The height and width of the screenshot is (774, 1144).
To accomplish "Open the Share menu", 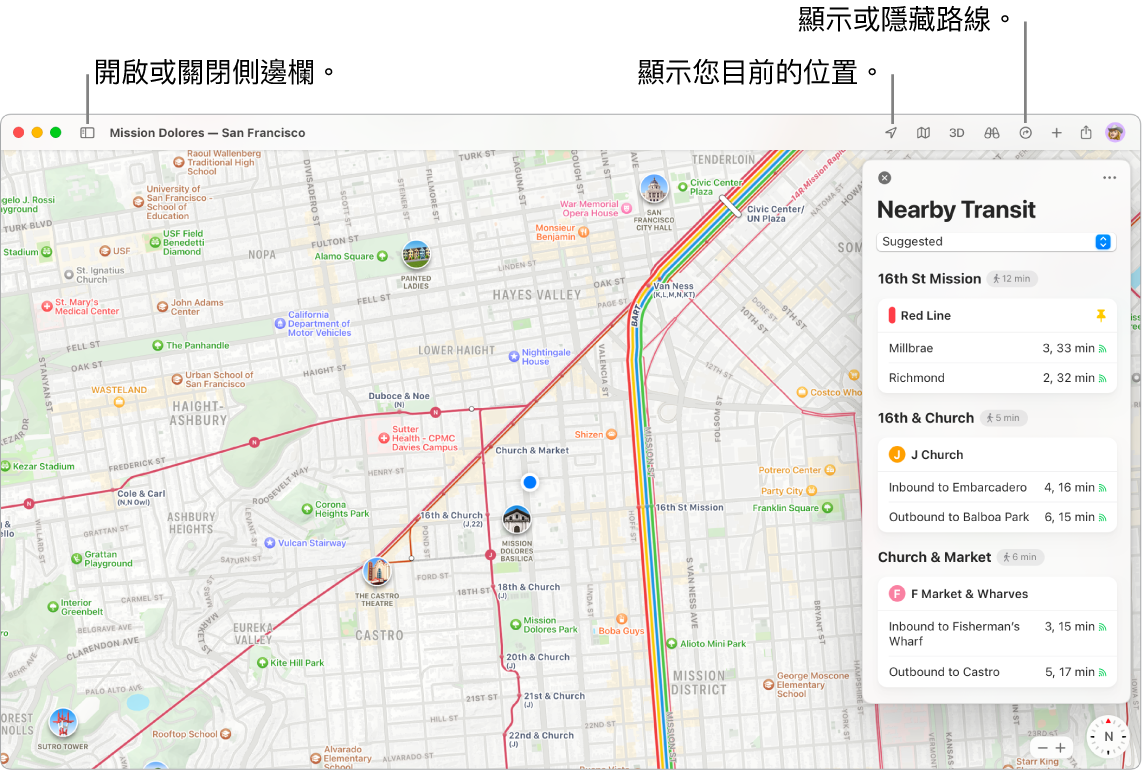I will 1086,132.
